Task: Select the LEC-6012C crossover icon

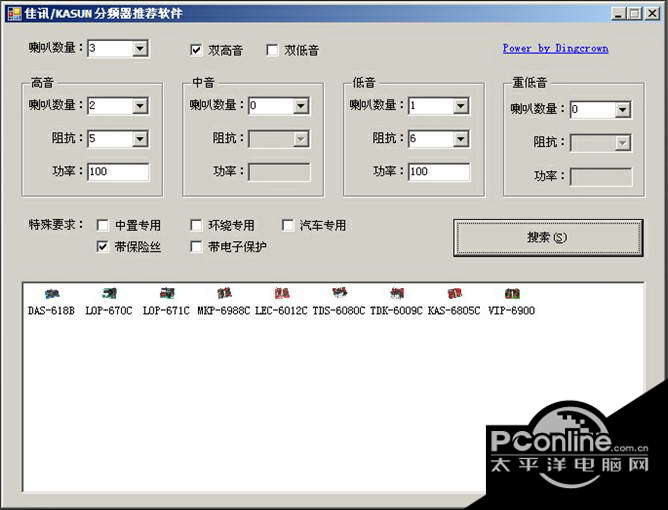Action: click(282, 294)
